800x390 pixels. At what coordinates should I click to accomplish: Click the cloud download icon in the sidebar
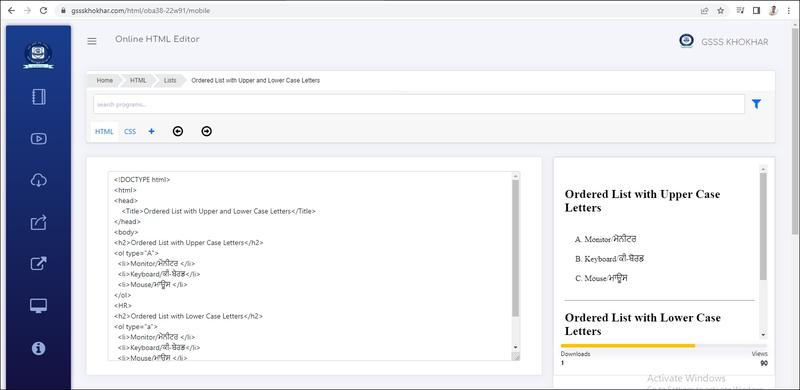click(x=39, y=180)
